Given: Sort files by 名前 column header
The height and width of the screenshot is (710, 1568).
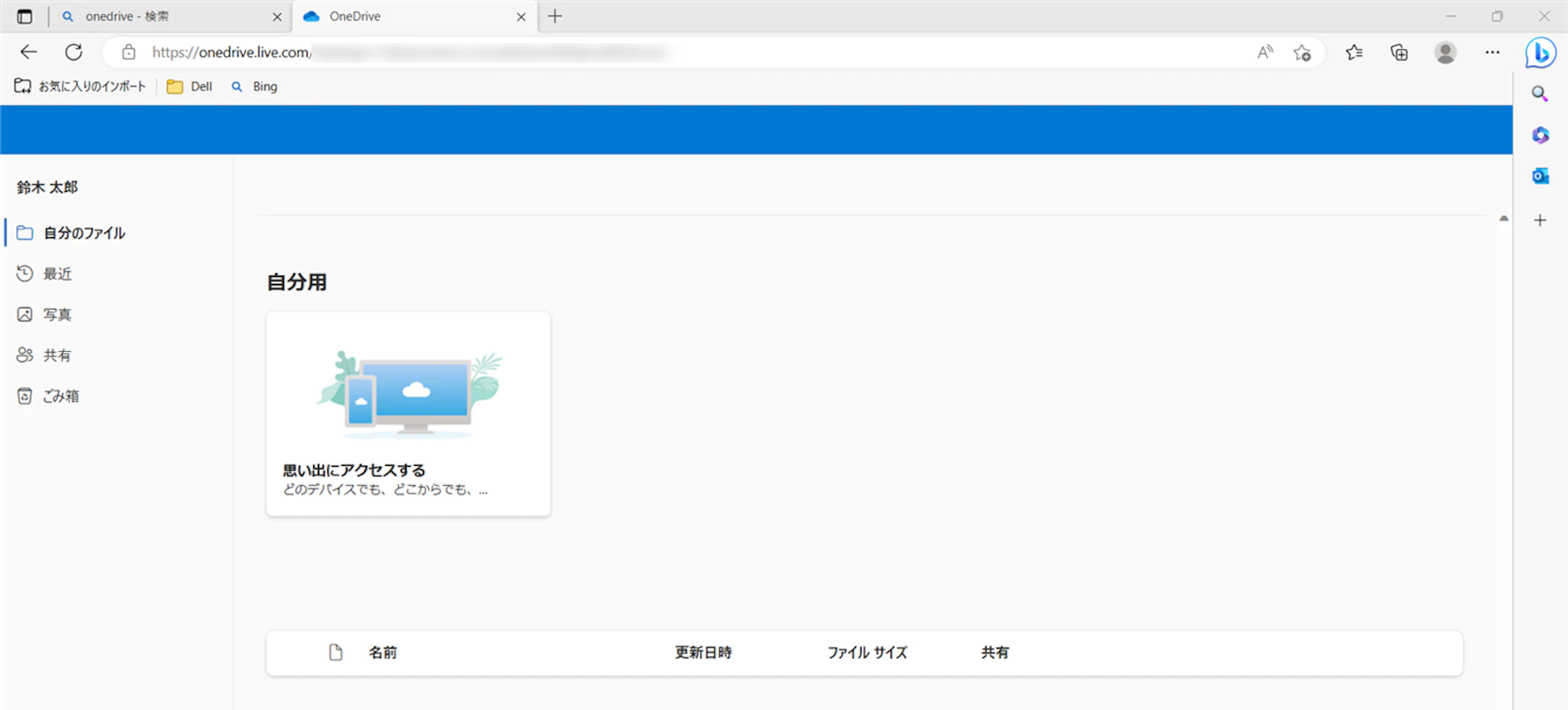Looking at the screenshot, I should 383,653.
